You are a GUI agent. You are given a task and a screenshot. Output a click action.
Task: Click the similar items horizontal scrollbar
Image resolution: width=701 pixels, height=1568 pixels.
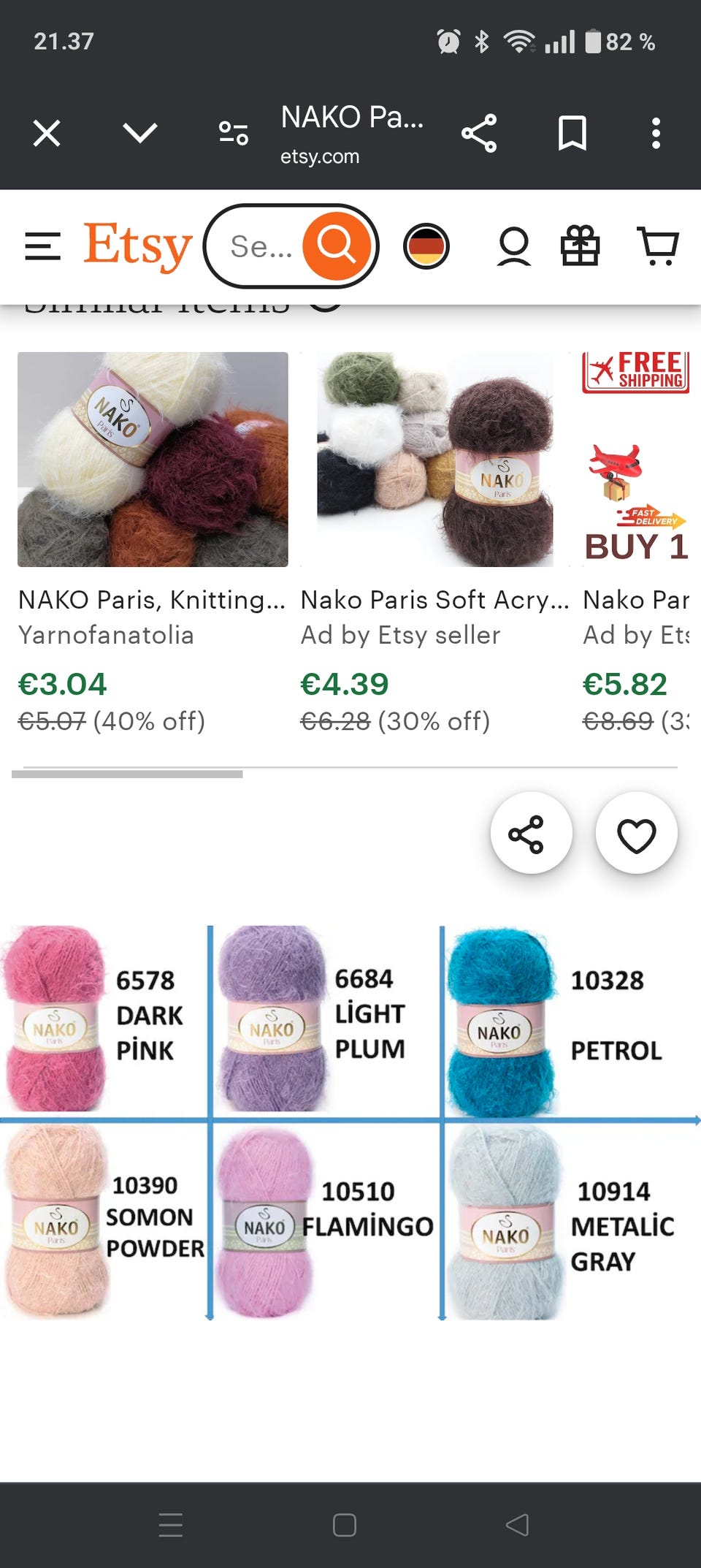click(x=127, y=774)
